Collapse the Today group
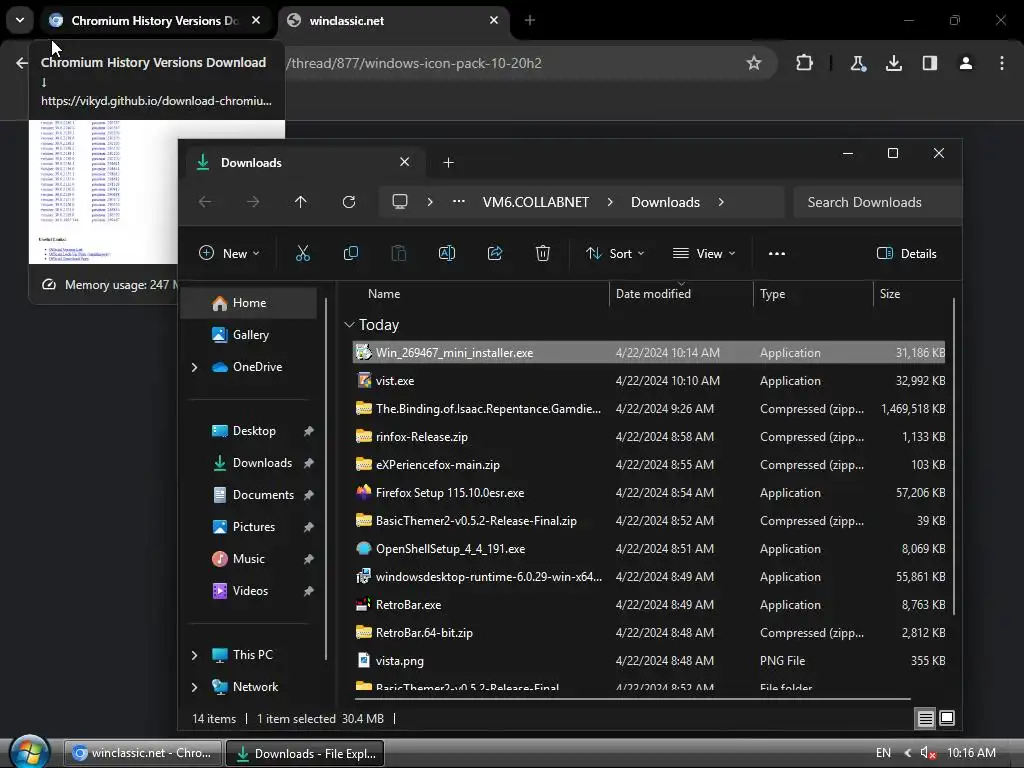Screen dimensions: 1024x768 349,325
